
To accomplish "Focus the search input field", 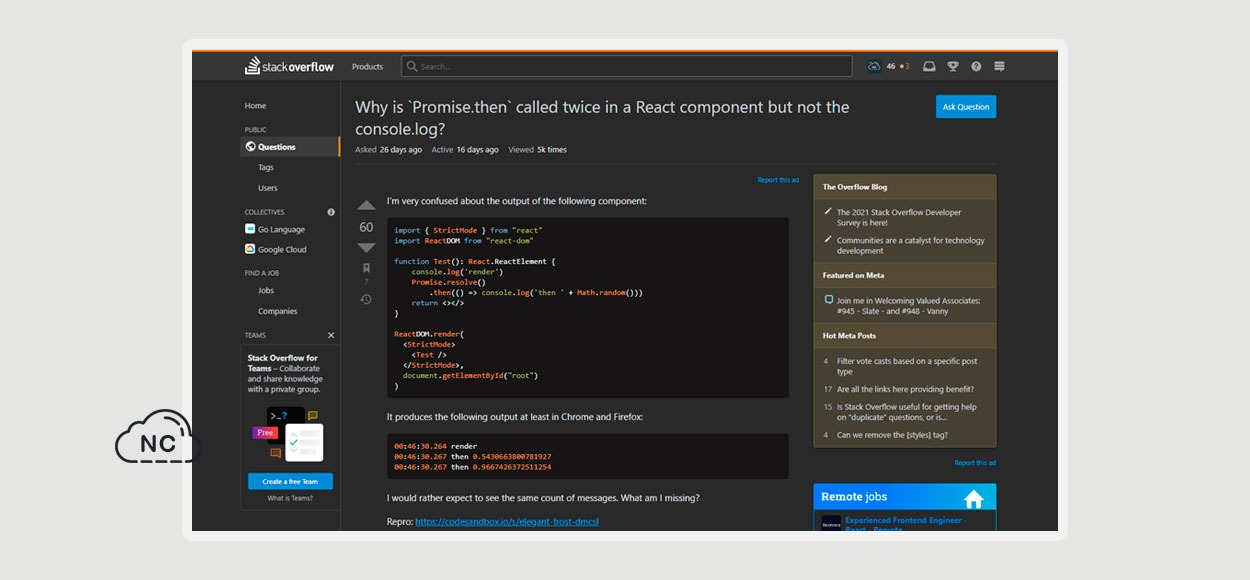I will pyautogui.click(x=627, y=67).
